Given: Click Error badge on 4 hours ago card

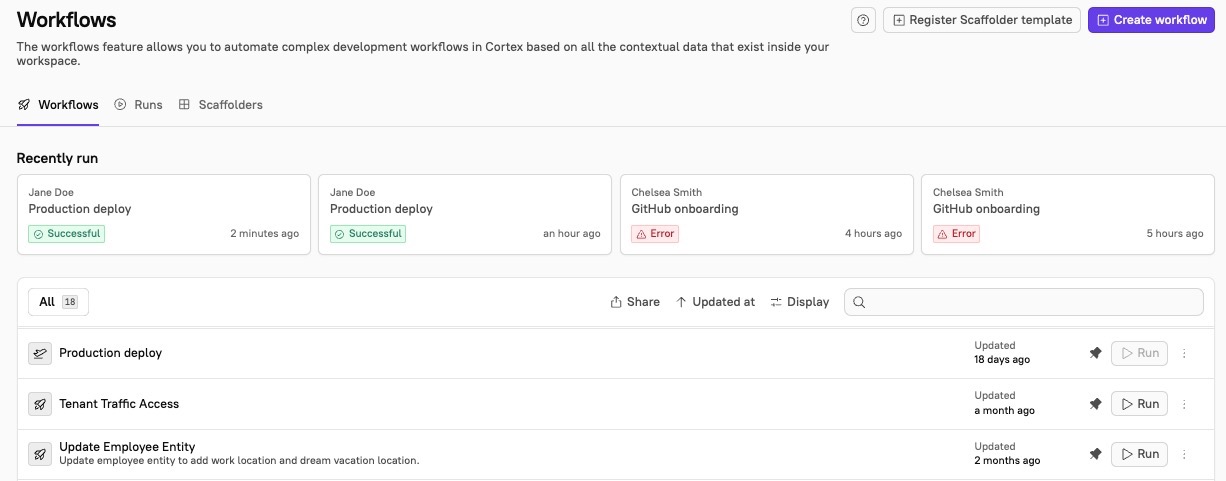Looking at the screenshot, I should coord(655,234).
